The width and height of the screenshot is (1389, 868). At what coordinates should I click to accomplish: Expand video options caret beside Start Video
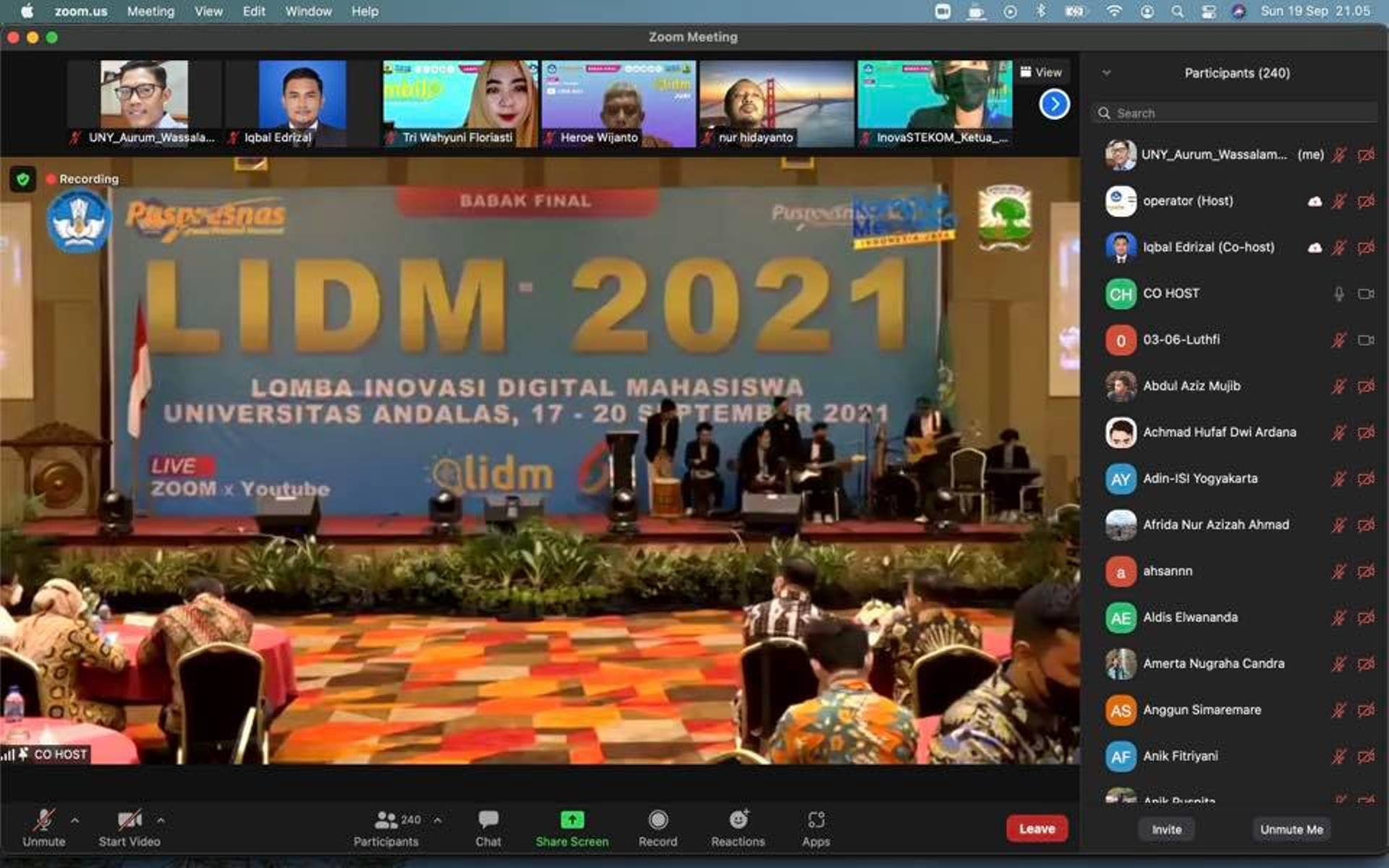[x=161, y=820]
